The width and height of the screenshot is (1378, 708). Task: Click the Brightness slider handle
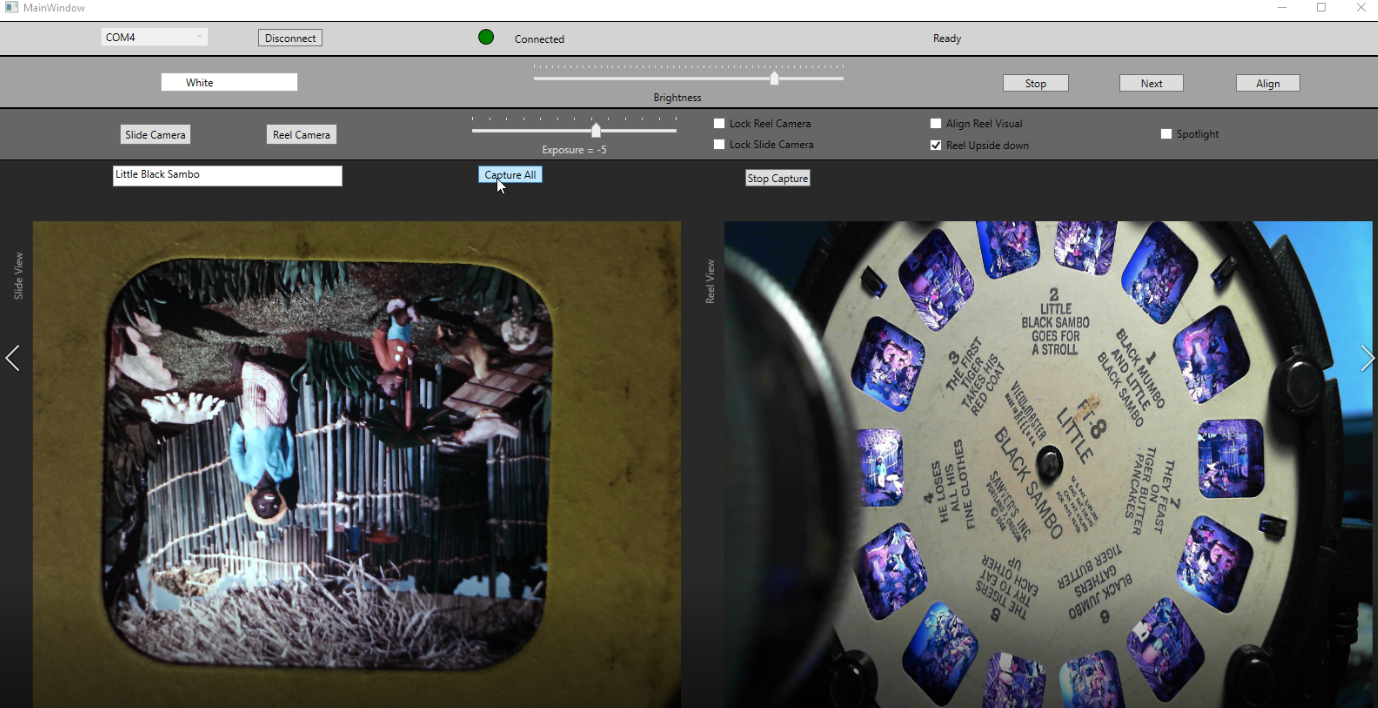(x=774, y=78)
